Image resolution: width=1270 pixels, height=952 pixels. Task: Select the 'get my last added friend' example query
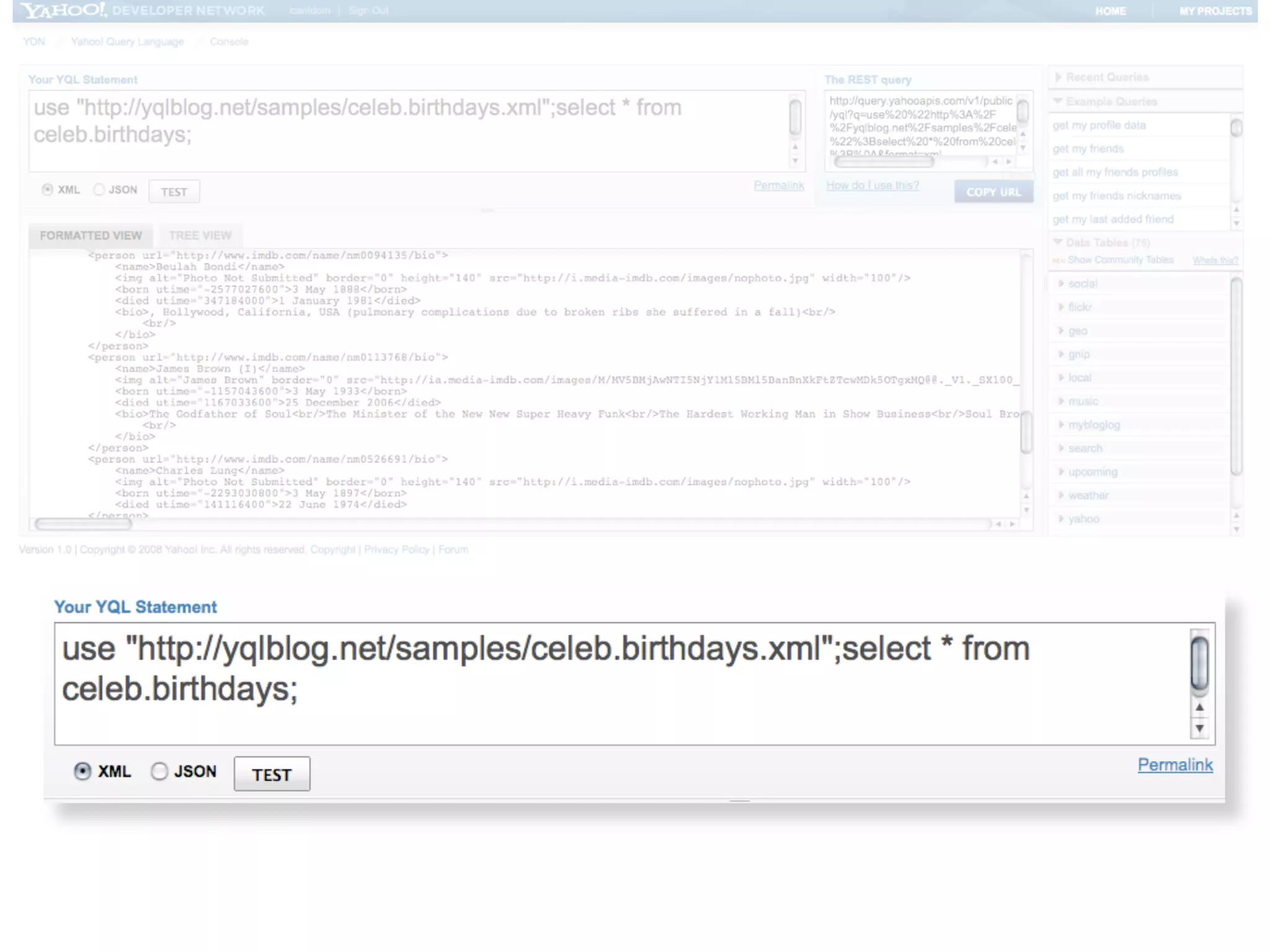coord(1113,219)
